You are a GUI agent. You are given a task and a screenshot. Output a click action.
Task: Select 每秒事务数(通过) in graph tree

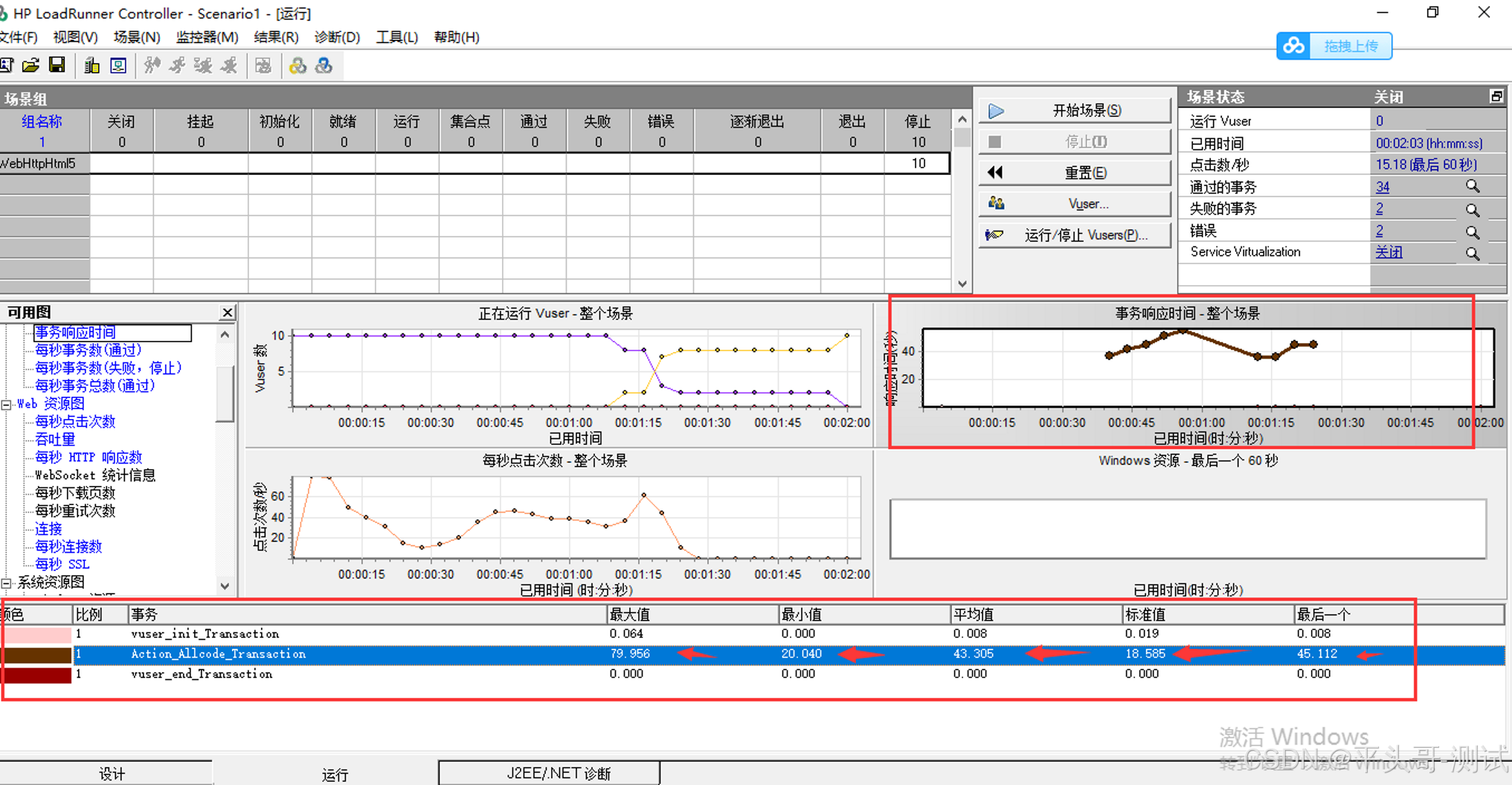pyautogui.click(x=88, y=350)
